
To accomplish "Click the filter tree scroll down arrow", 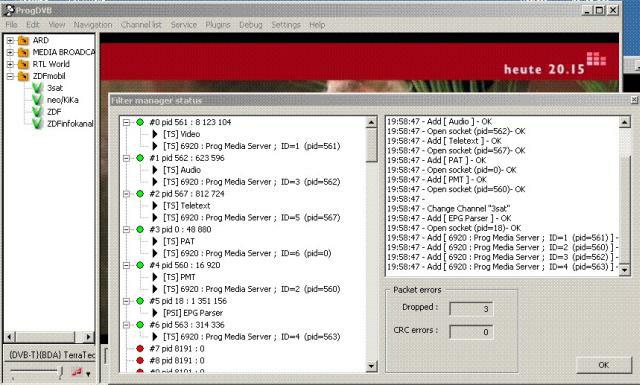I will [371, 366].
